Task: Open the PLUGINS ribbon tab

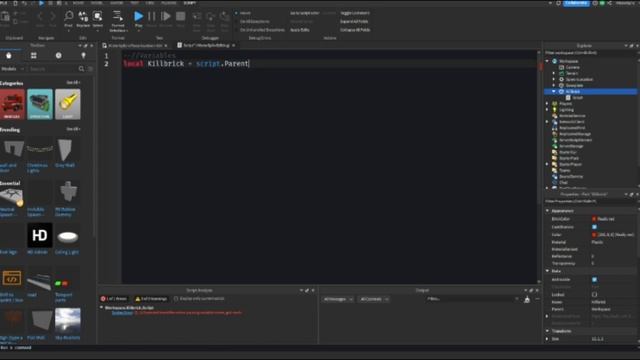Action: coord(169,3)
